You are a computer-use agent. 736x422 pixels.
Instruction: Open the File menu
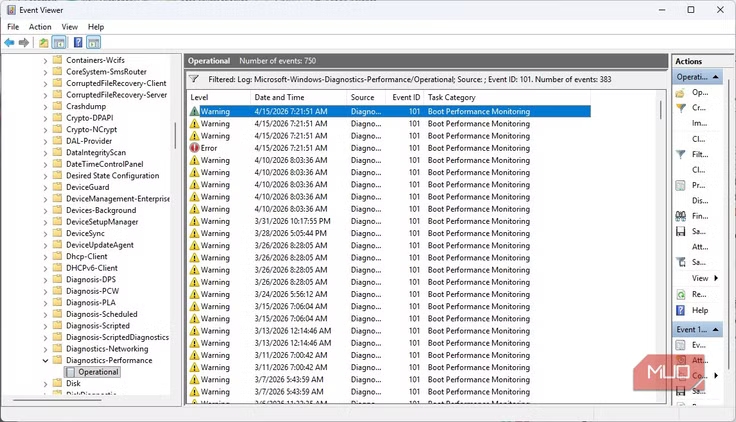coord(13,27)
